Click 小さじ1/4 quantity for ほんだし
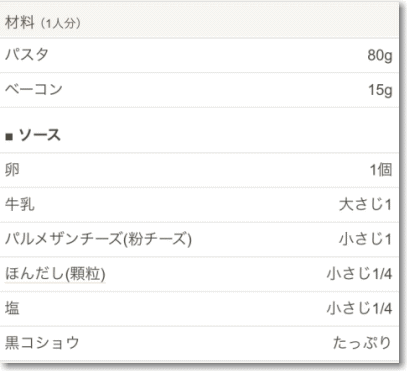 coord(359,274)
